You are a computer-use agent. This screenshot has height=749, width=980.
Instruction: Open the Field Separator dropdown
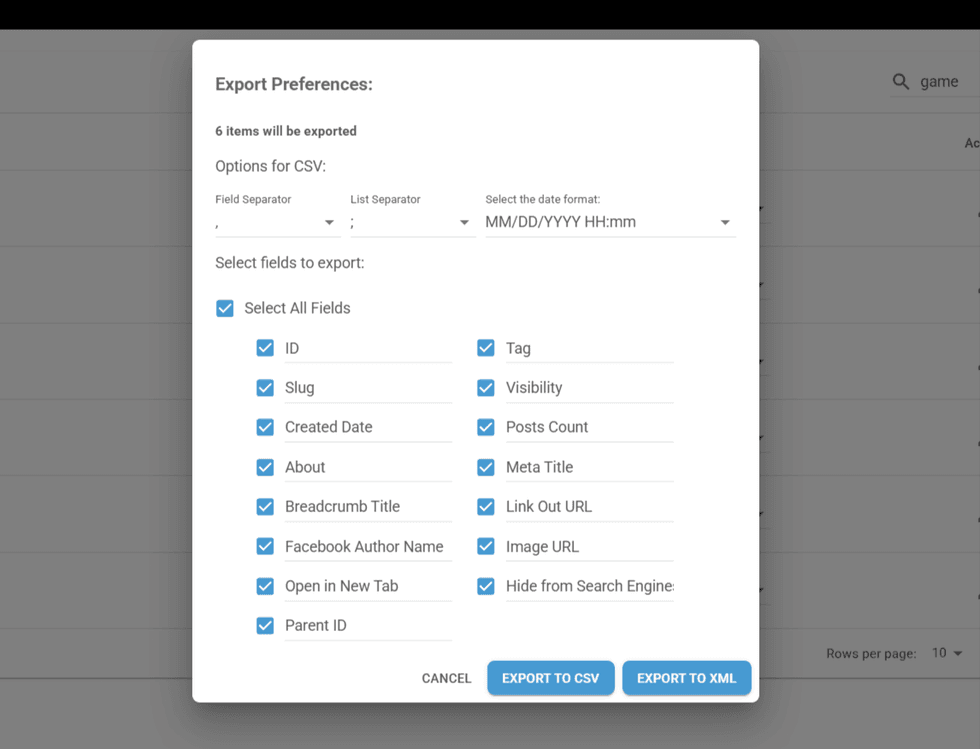click(x=276, y=222)
